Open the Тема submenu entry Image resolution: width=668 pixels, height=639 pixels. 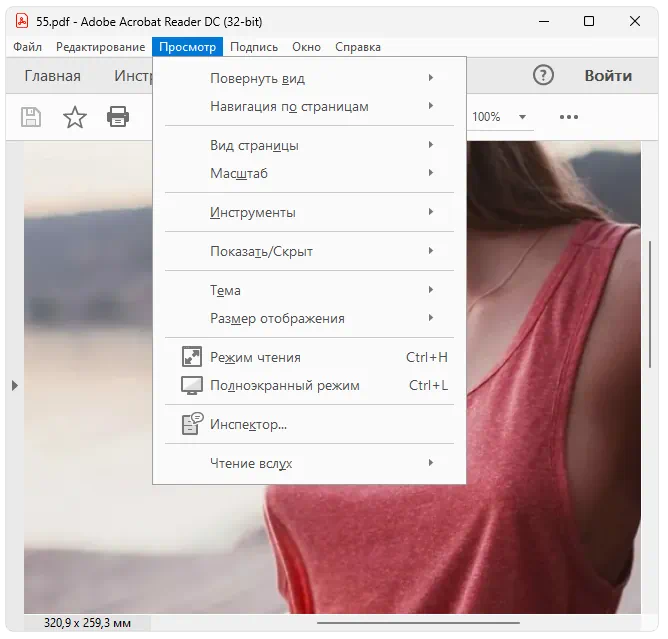[225, 290]
